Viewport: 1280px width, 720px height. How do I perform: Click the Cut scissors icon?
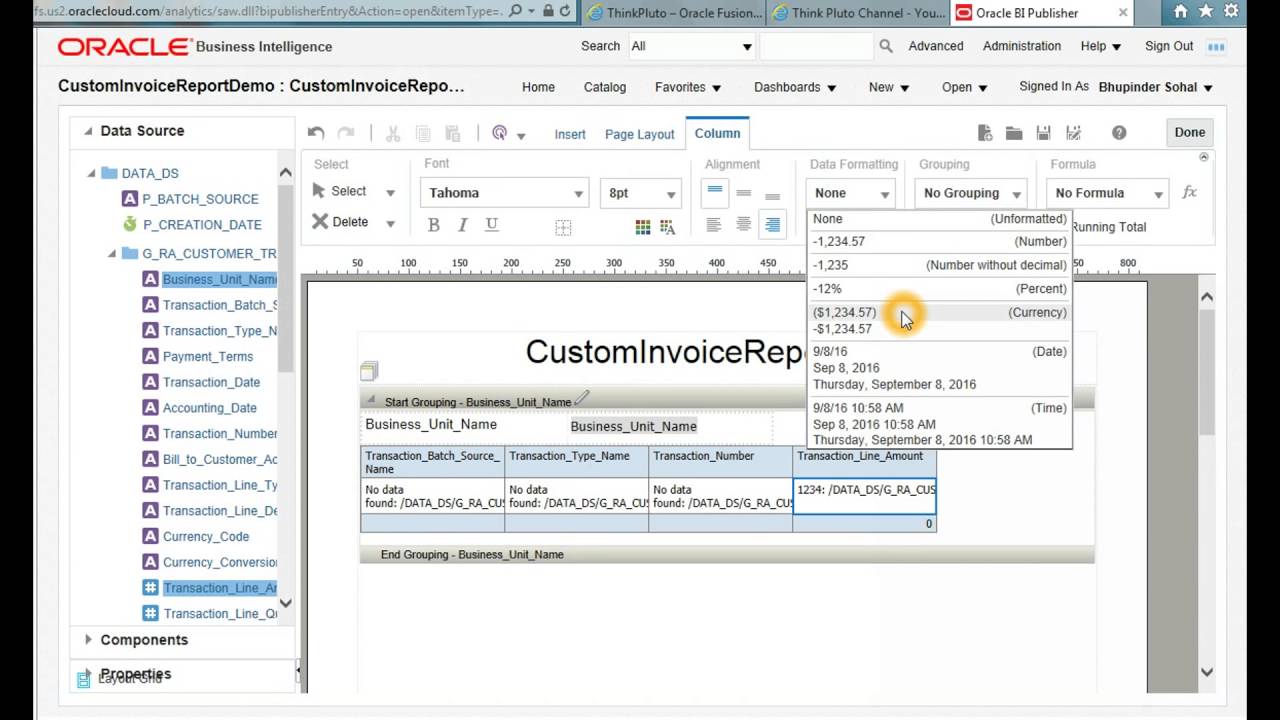[393, 133]
